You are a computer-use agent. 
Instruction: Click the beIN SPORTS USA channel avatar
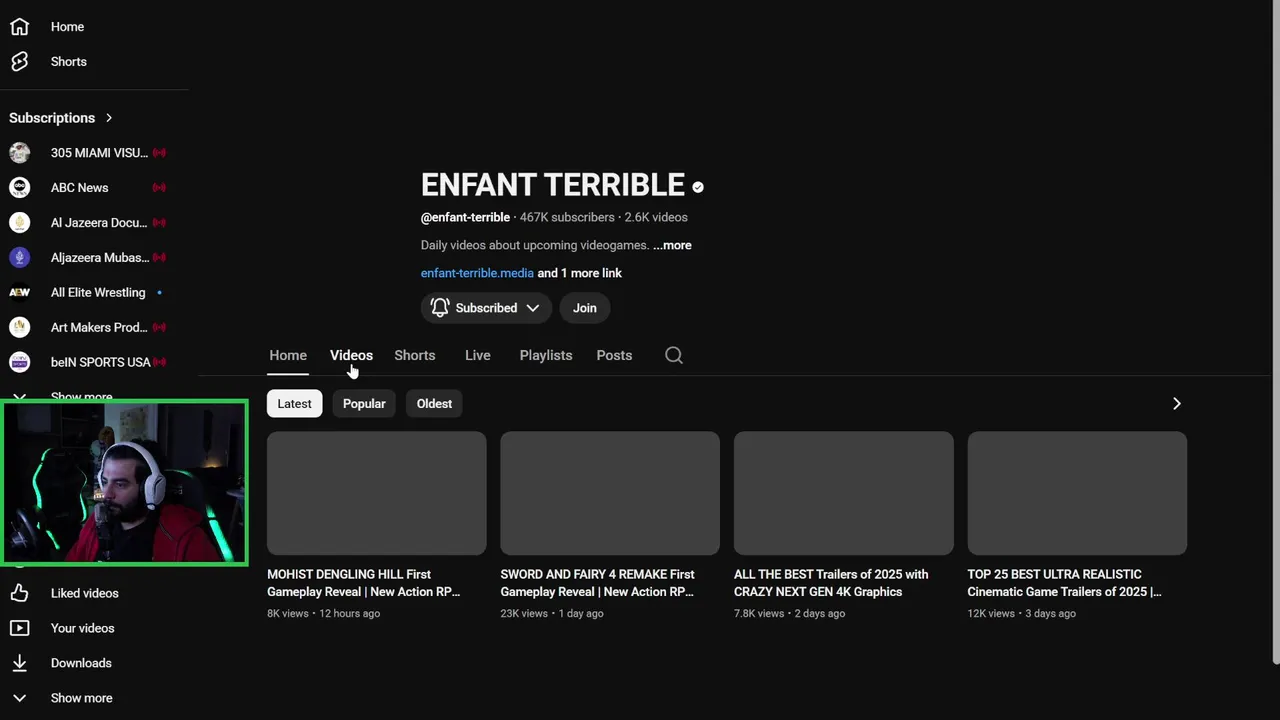point(19,362)
